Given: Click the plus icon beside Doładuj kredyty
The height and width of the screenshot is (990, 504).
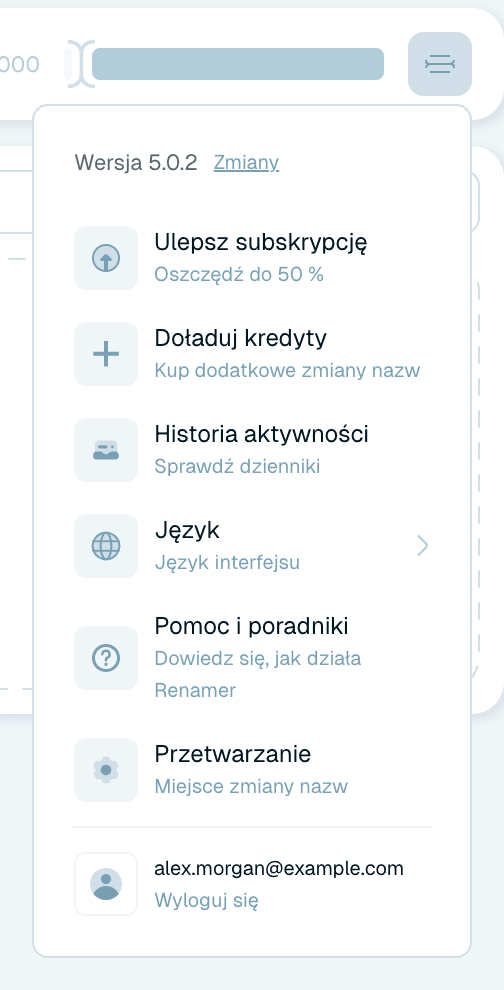Looking at the screenshot, I should [106, 354].
